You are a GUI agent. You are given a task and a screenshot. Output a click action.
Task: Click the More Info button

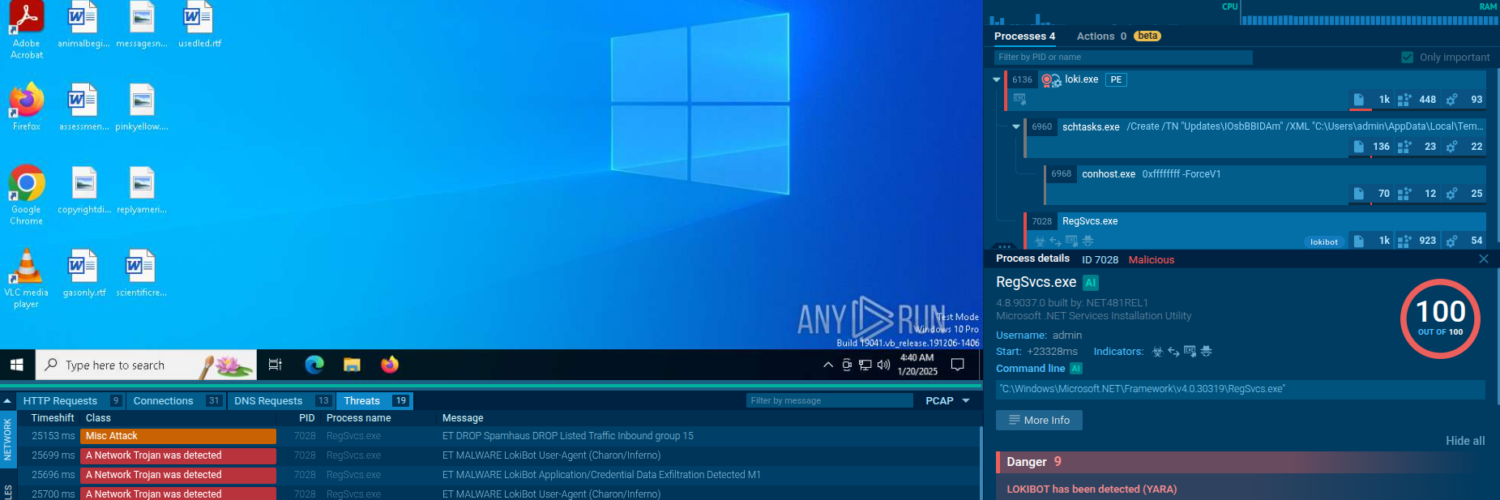coord(1039,420)
